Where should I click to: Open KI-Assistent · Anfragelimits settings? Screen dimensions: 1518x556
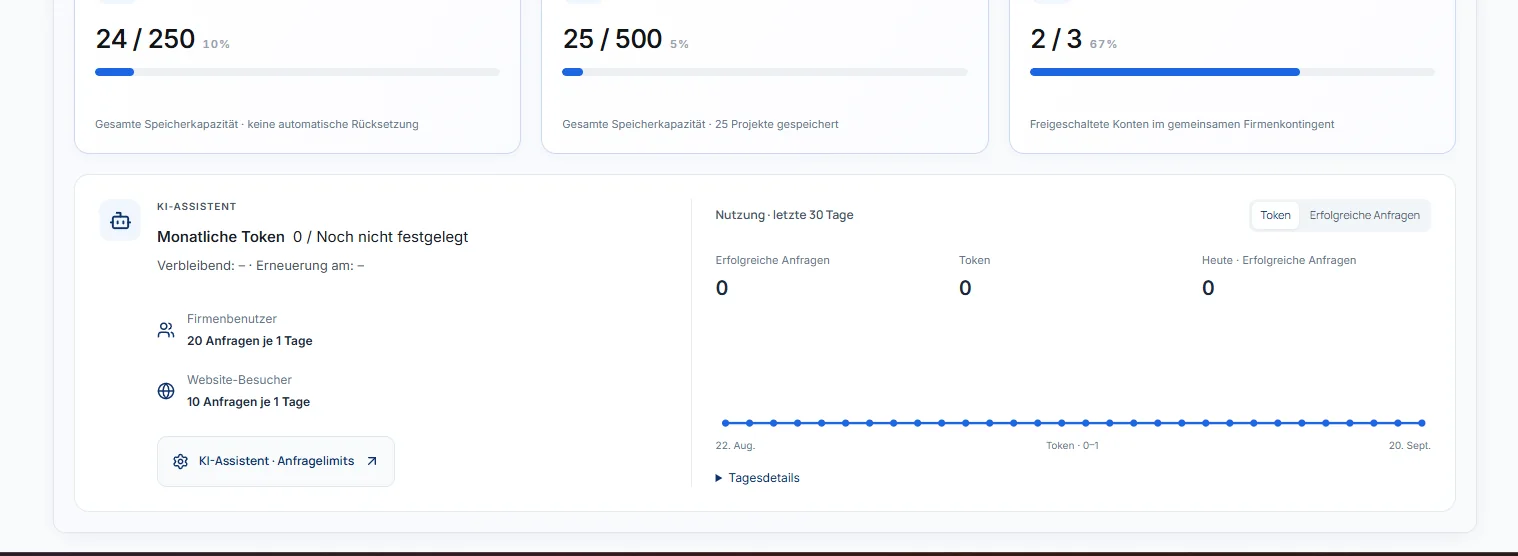click(276, 461)
